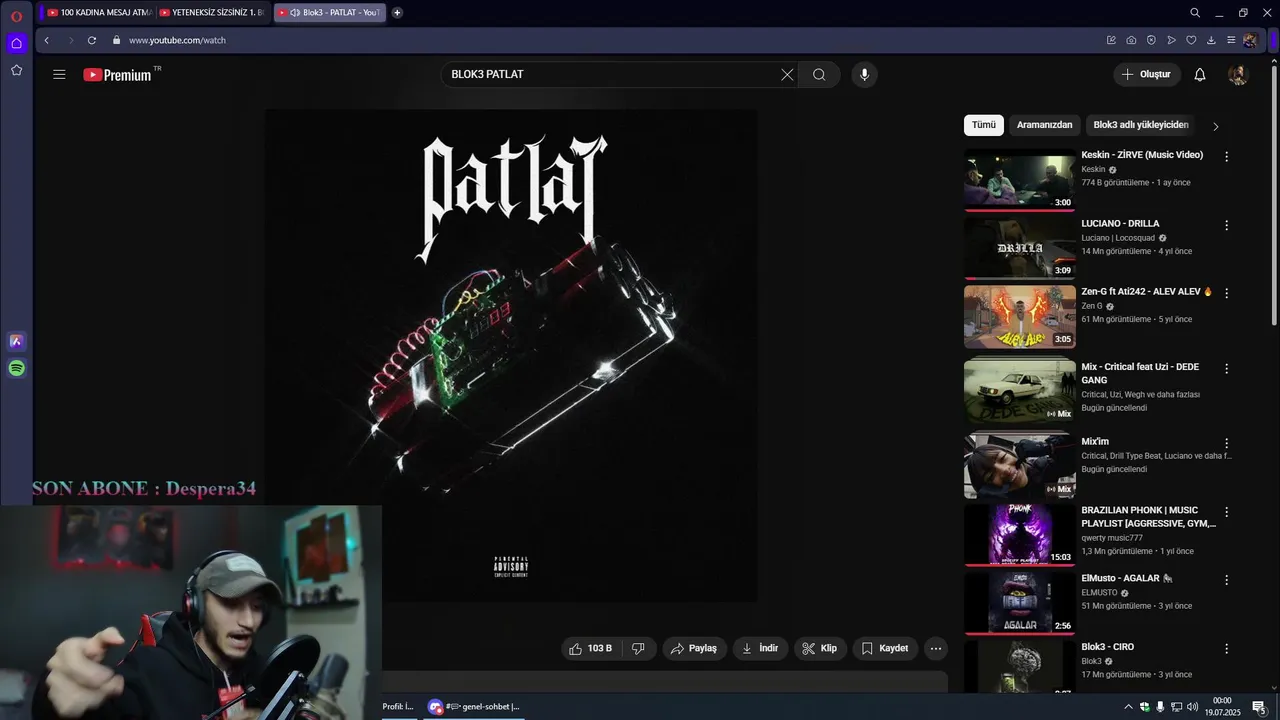Open options menu for Blok3 - CIRO
This screenshot has height=720, width=1280.
pos(1226,649)
